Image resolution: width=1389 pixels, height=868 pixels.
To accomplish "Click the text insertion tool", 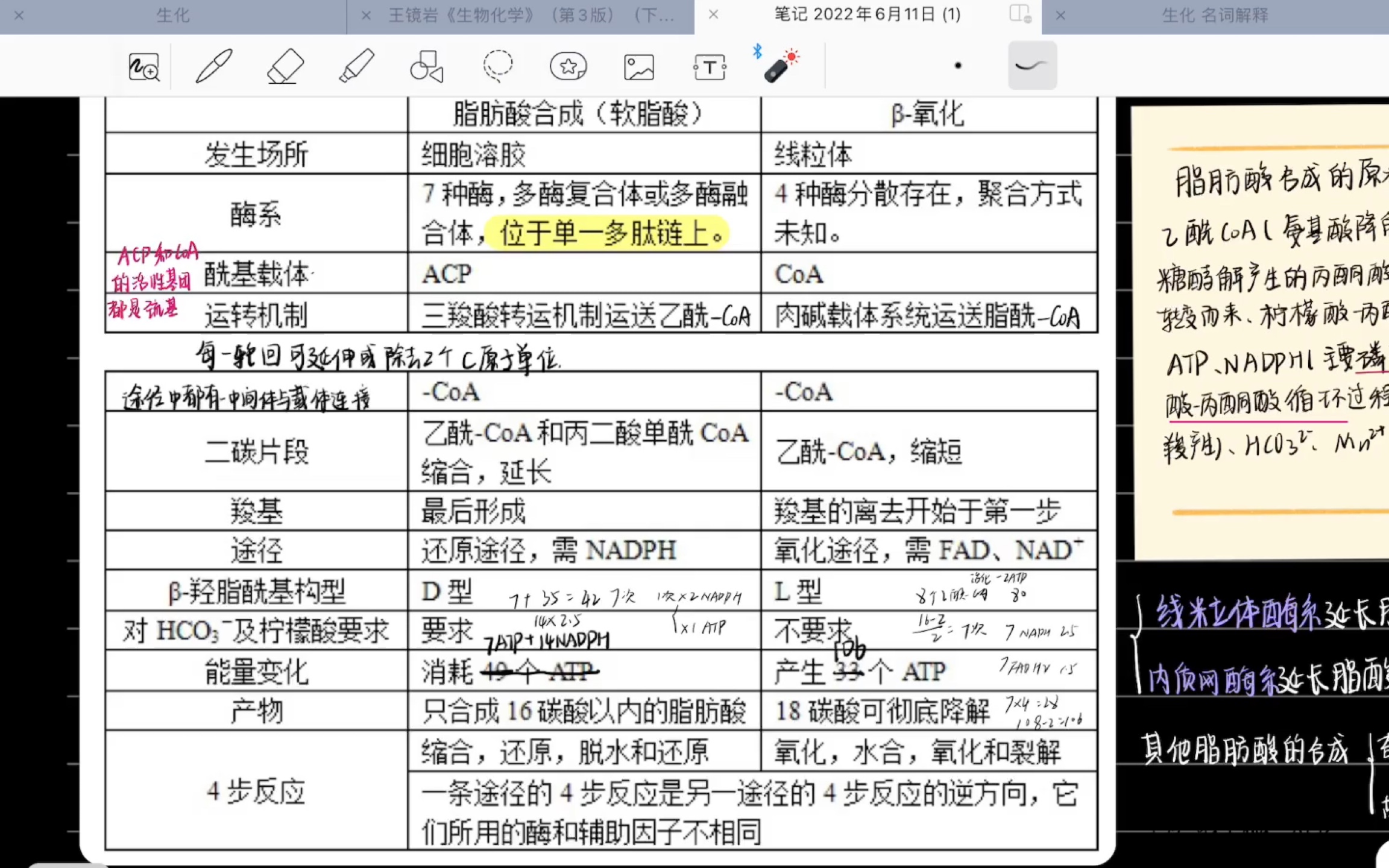I will point(709,66).
